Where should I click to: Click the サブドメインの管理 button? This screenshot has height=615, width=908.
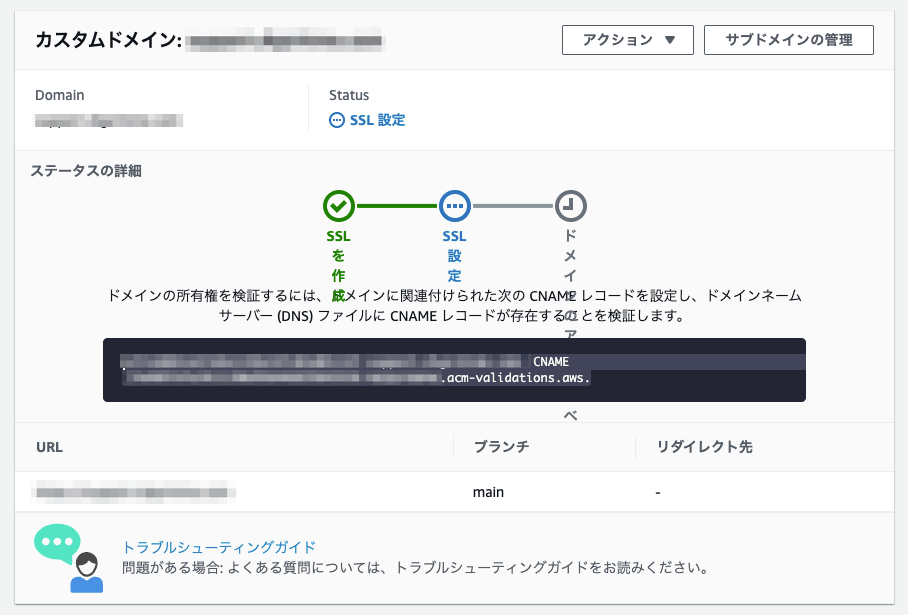click(789, 40)
